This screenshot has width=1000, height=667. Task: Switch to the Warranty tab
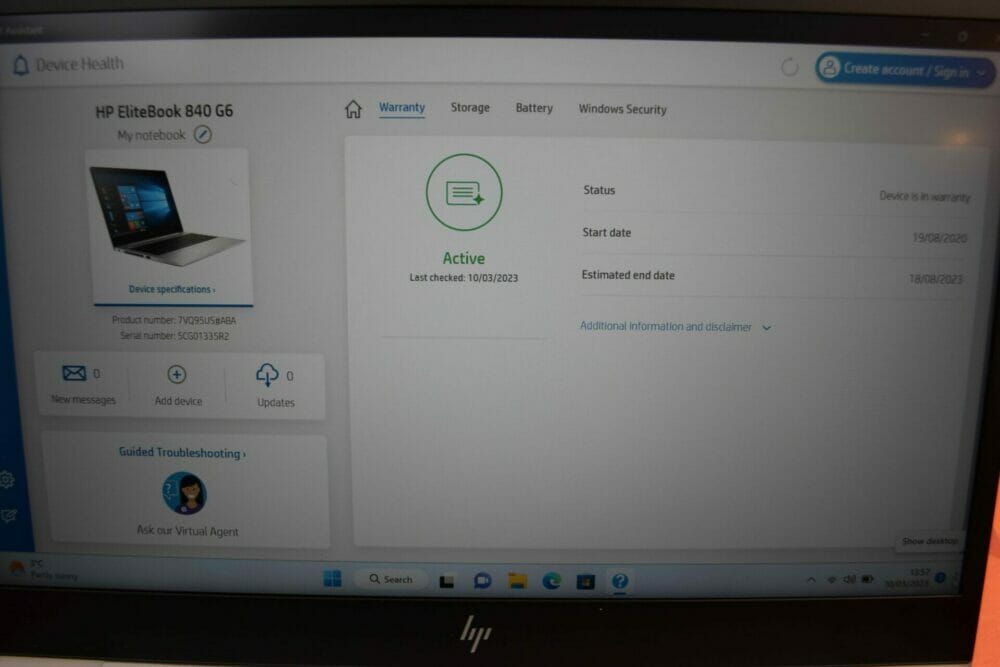pyautogui.click(x=402, y=108)
